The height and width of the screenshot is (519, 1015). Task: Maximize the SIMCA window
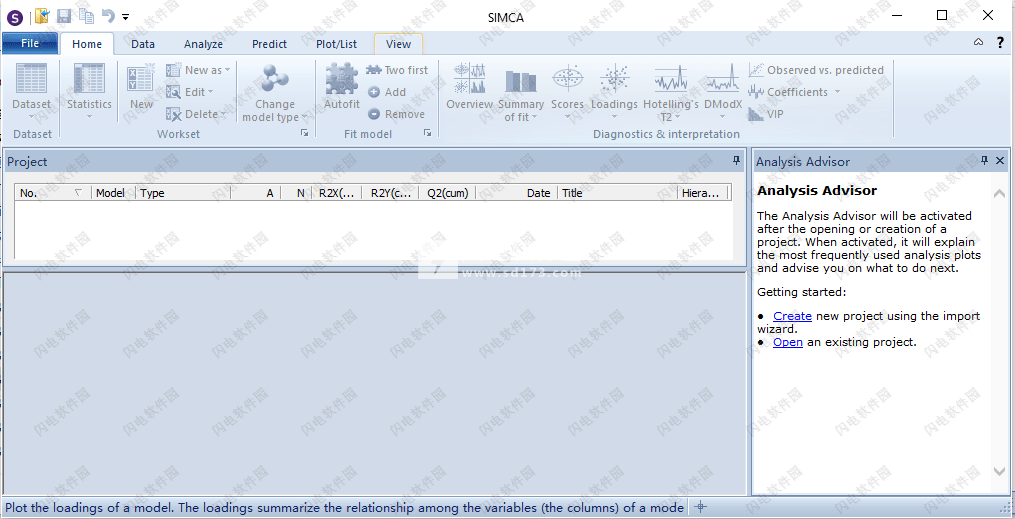click(x=942, y=15)
